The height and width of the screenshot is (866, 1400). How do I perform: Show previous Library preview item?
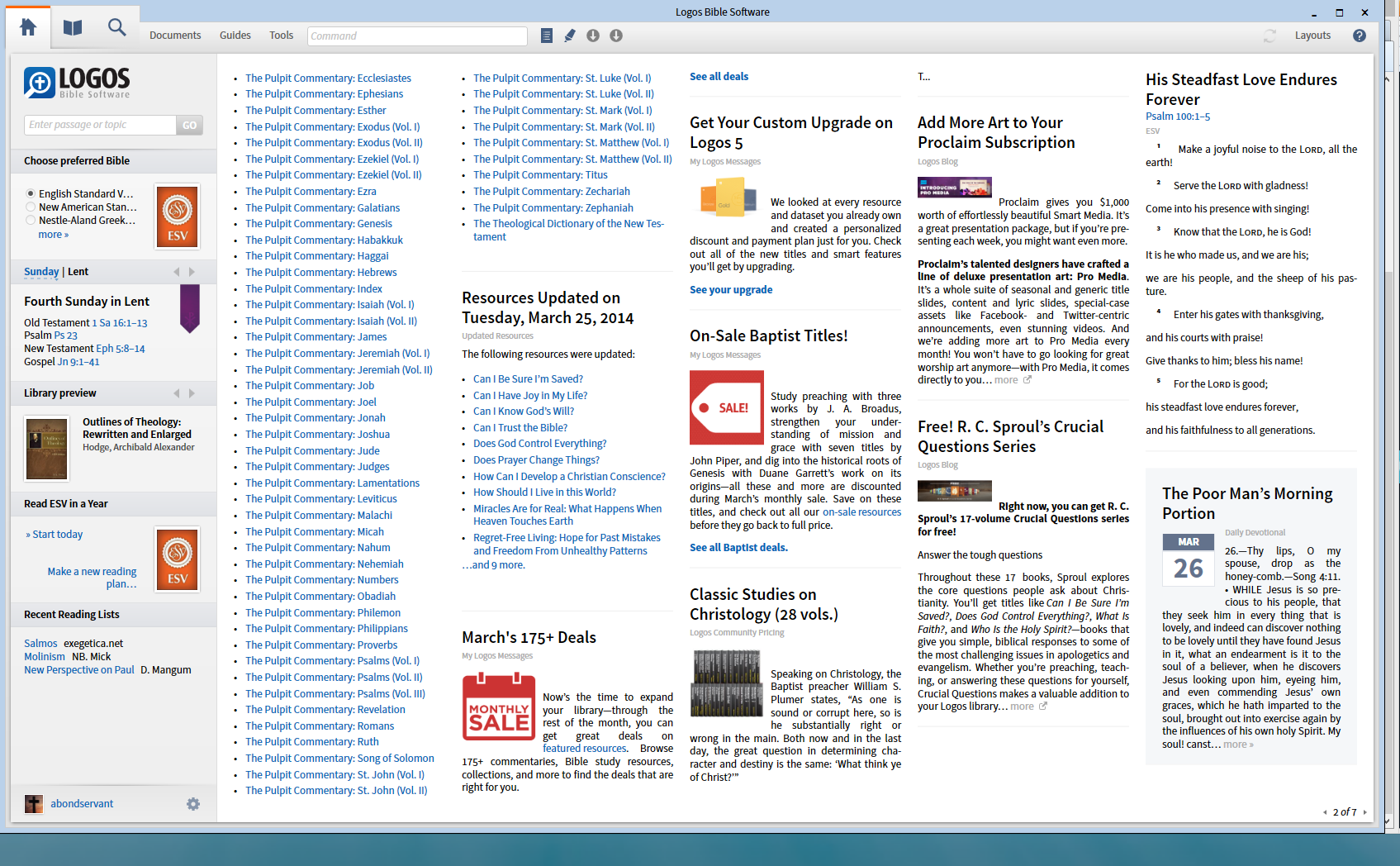[176, 393]
